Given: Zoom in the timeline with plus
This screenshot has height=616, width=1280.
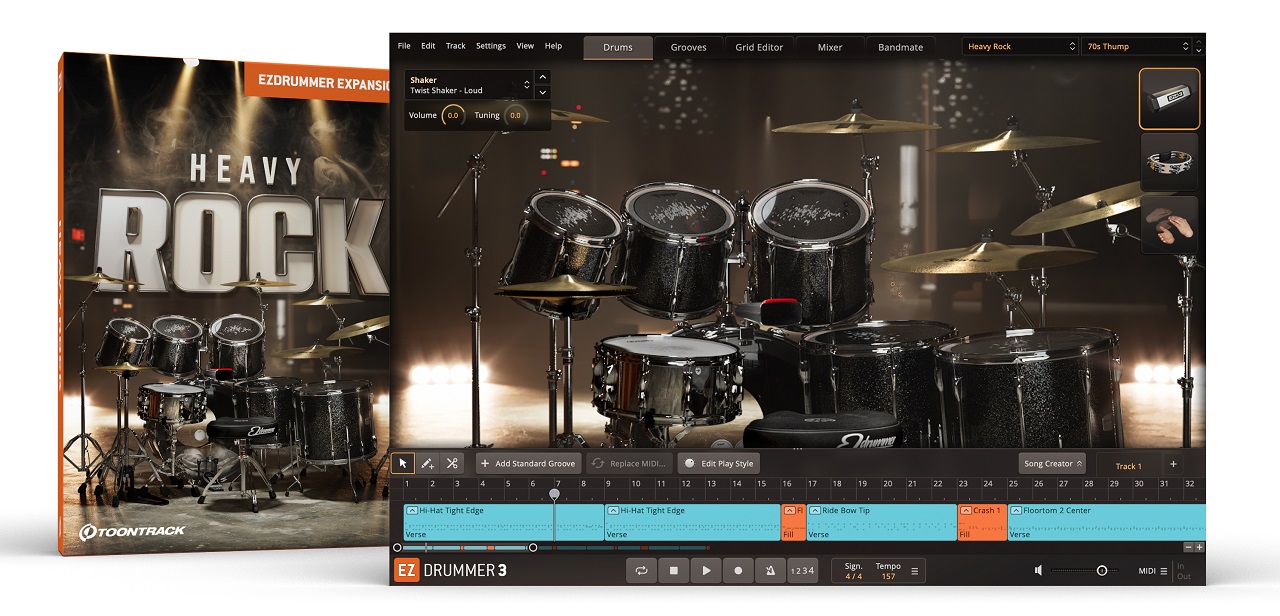Looking at the screenshot, I should [x=1199, y=547].
